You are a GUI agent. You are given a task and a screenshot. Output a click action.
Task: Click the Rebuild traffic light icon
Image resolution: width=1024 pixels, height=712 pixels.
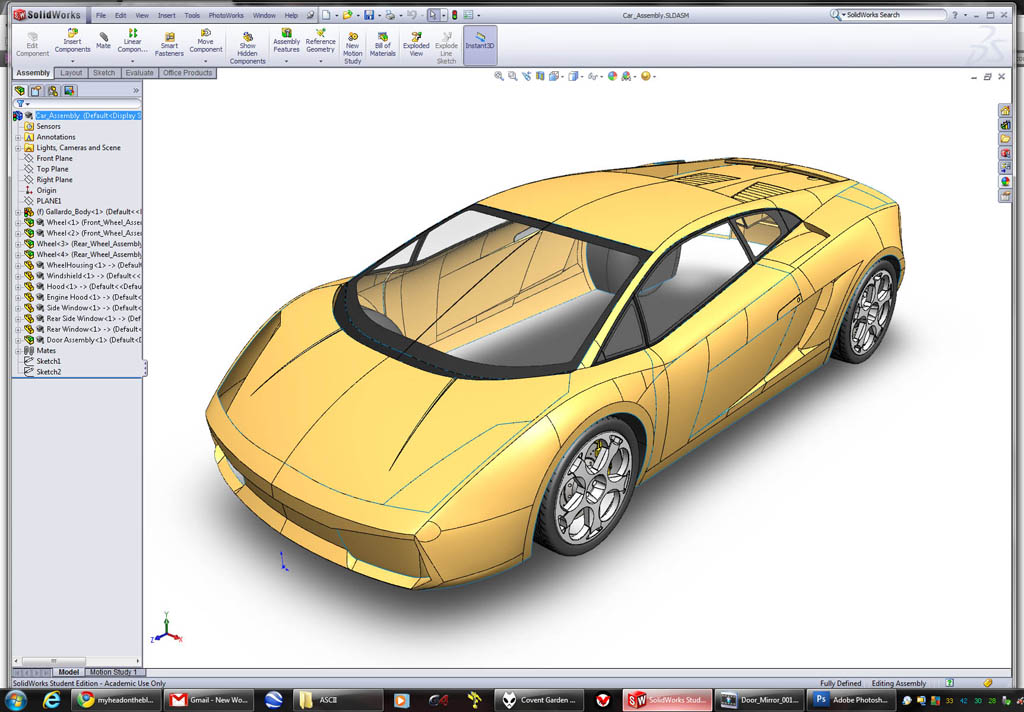(455, 14)
